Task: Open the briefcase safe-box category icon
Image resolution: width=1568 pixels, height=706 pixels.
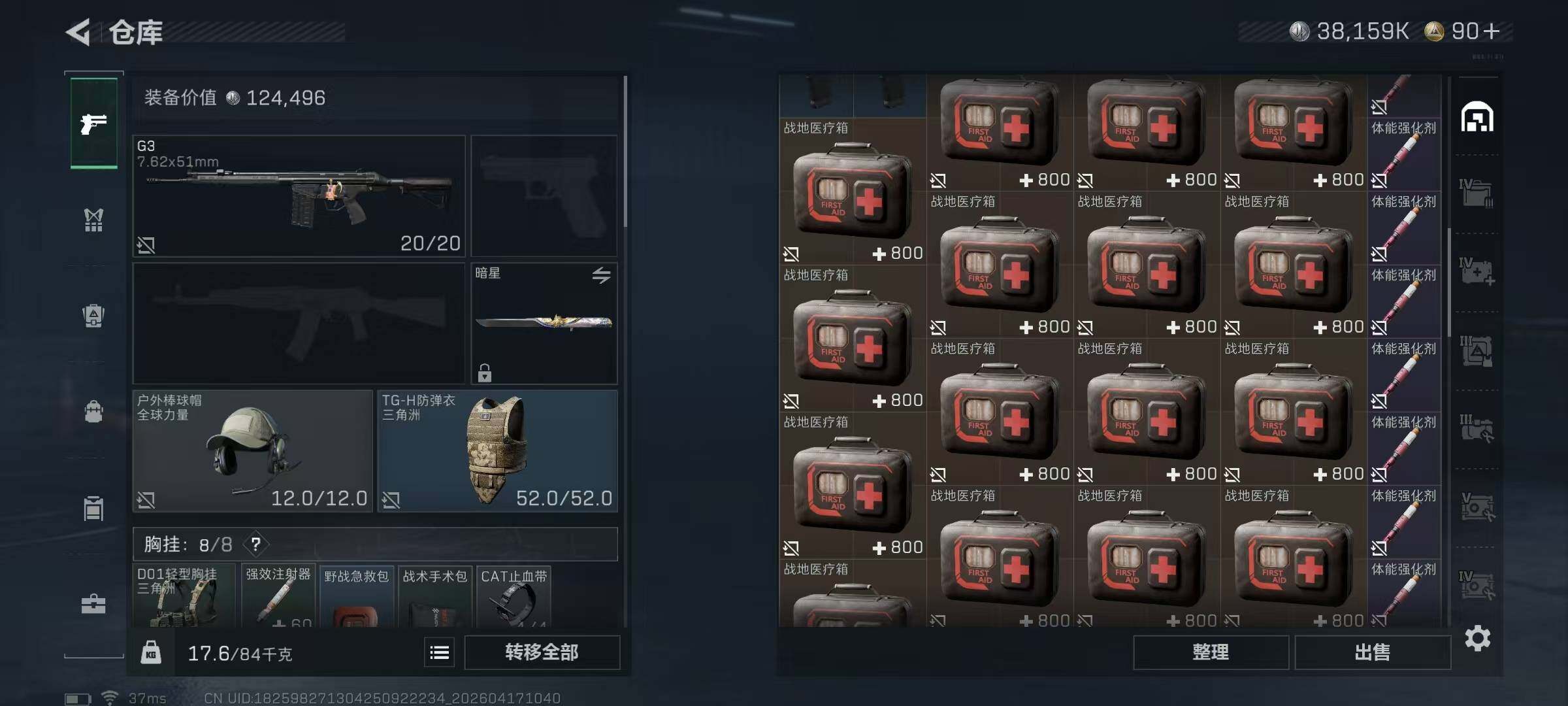Action: pos(94,603)
